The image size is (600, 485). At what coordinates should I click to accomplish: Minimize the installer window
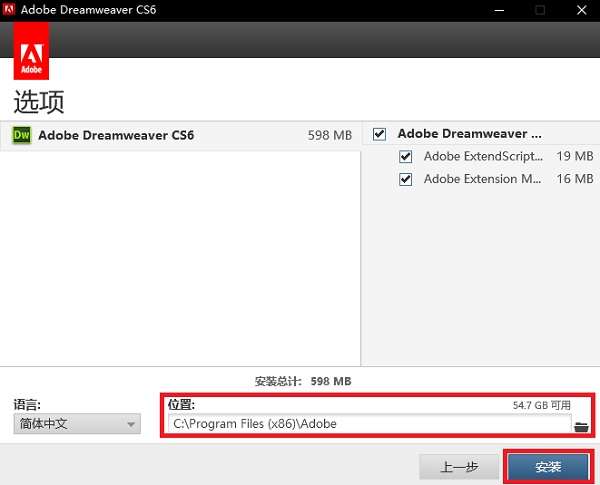tap(499, 10)
